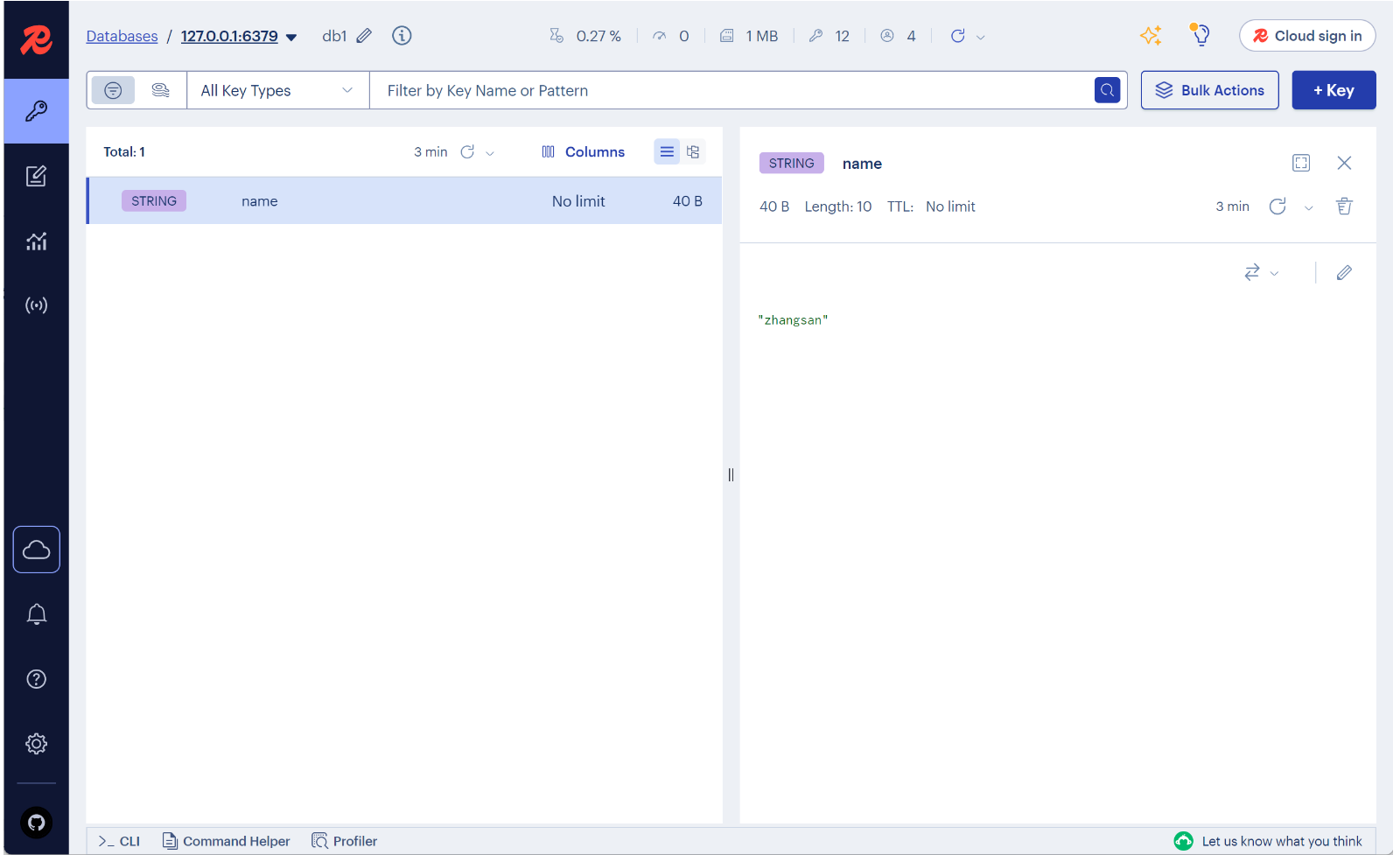Toggle full screen key details
Viewport: 1400px width, 855px height.
1301,163
